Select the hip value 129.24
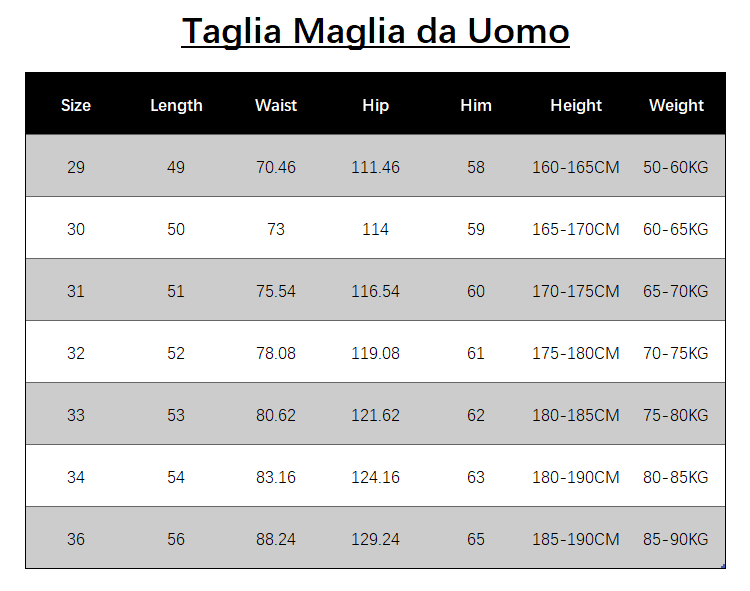 (x=375, y=539)
